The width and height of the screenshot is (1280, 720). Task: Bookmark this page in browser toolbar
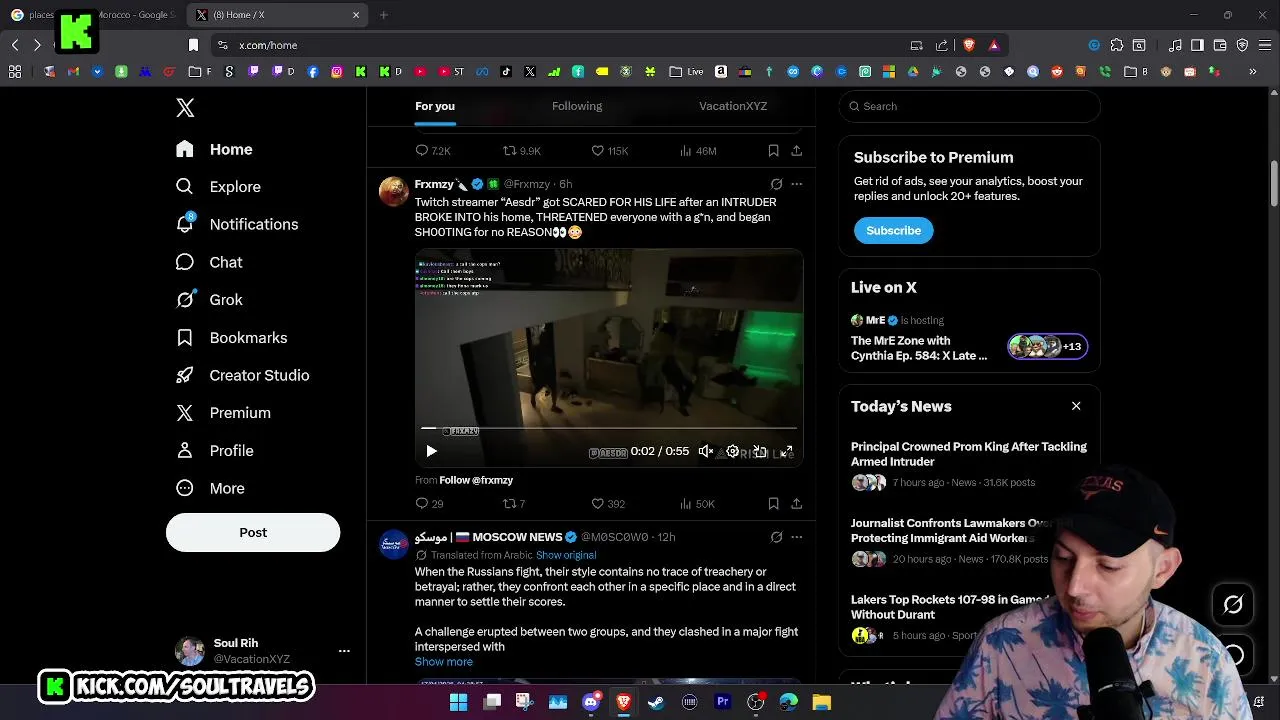194,45
